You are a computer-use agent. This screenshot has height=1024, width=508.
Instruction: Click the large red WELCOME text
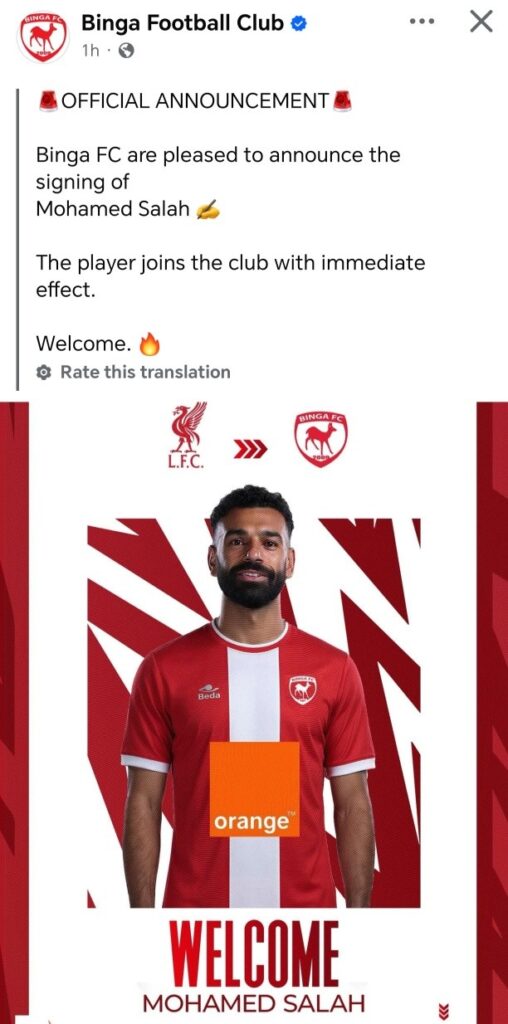point(254,957)
